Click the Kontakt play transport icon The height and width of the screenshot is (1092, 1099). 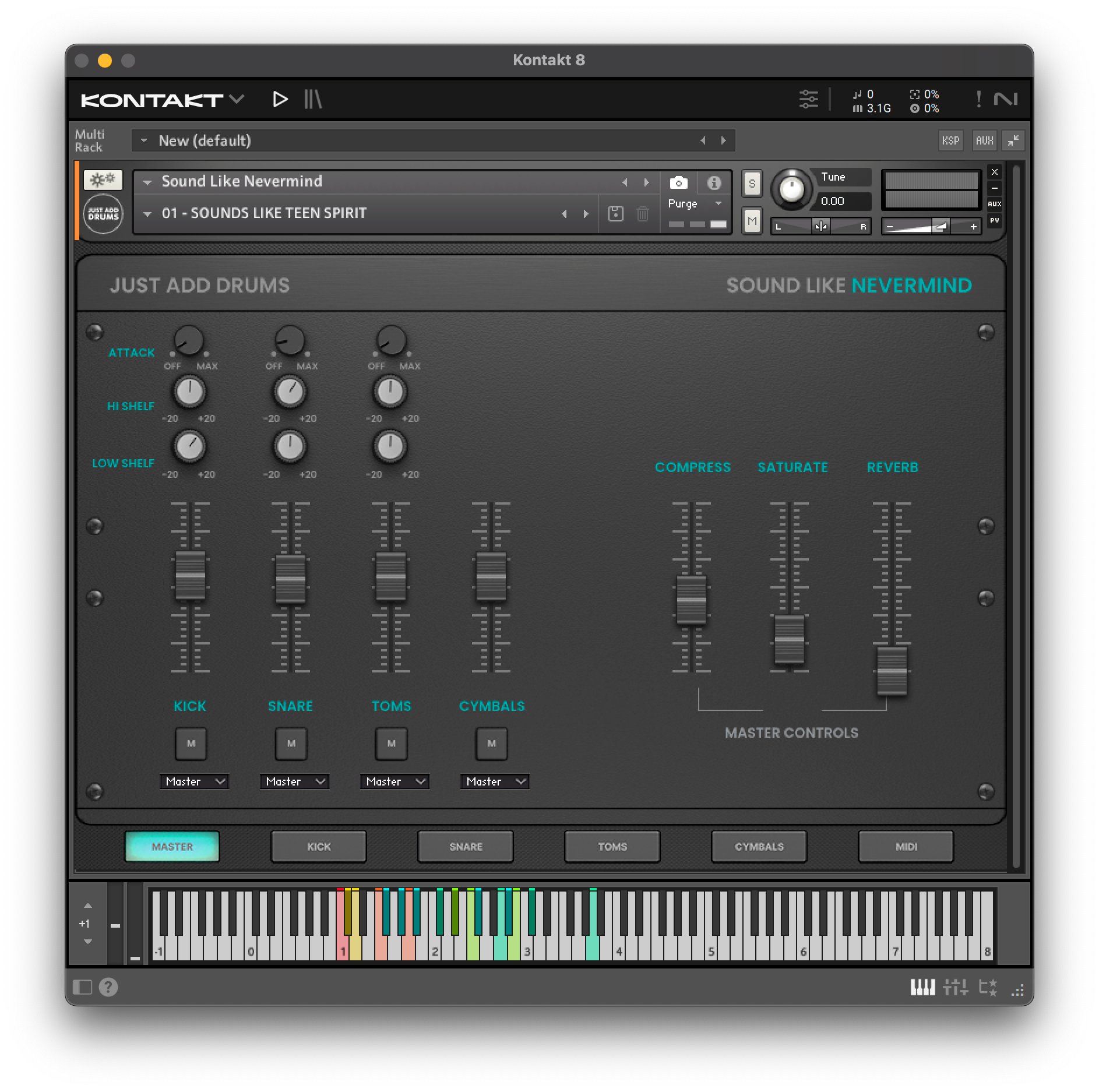click(x=280, y=100)
